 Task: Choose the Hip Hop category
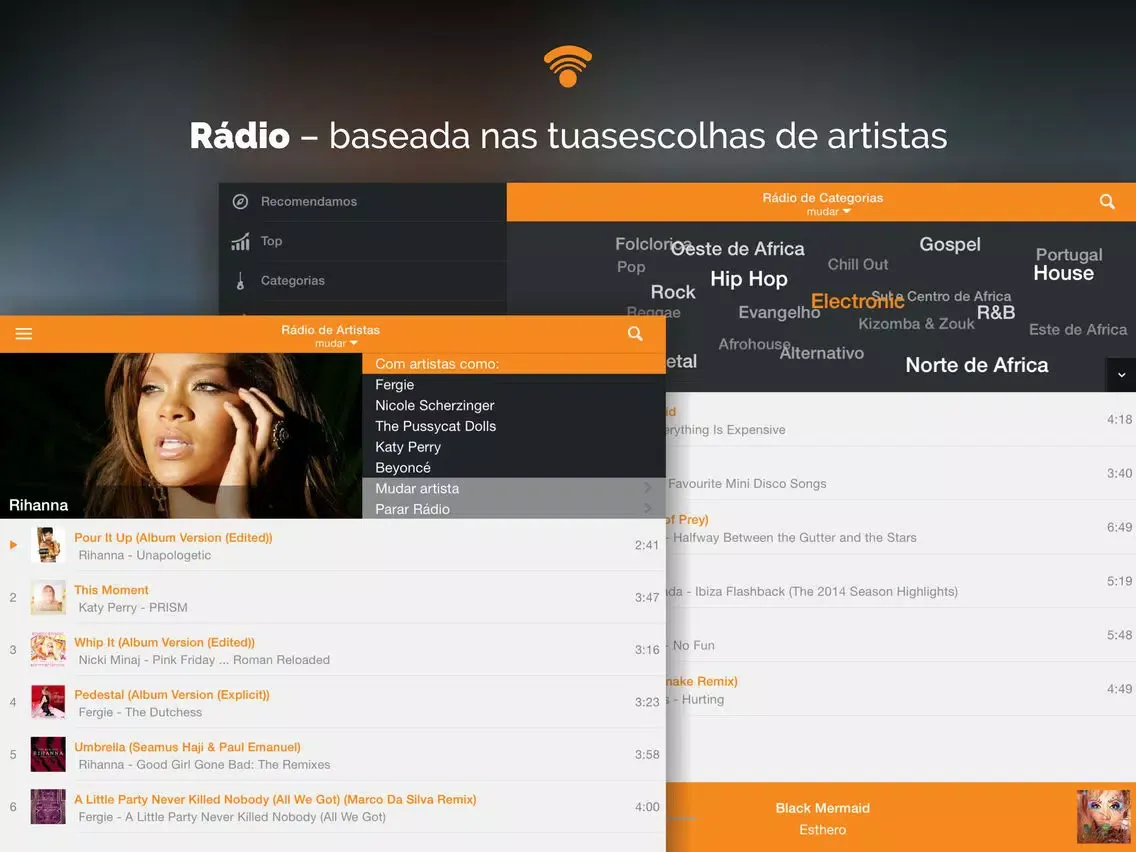click(748, 279)
